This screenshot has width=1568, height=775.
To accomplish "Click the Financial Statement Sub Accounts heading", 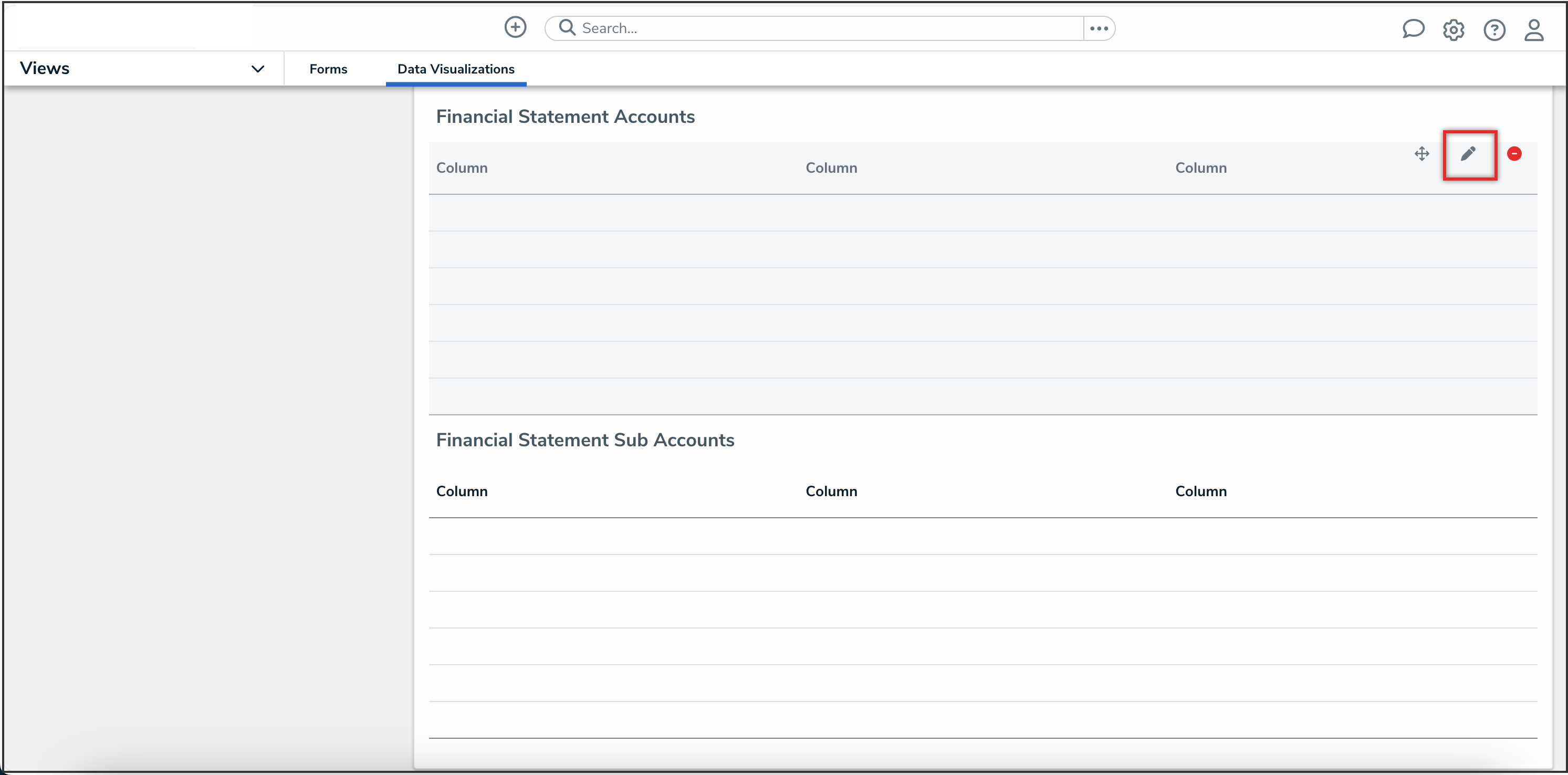I will coord(584,439).
